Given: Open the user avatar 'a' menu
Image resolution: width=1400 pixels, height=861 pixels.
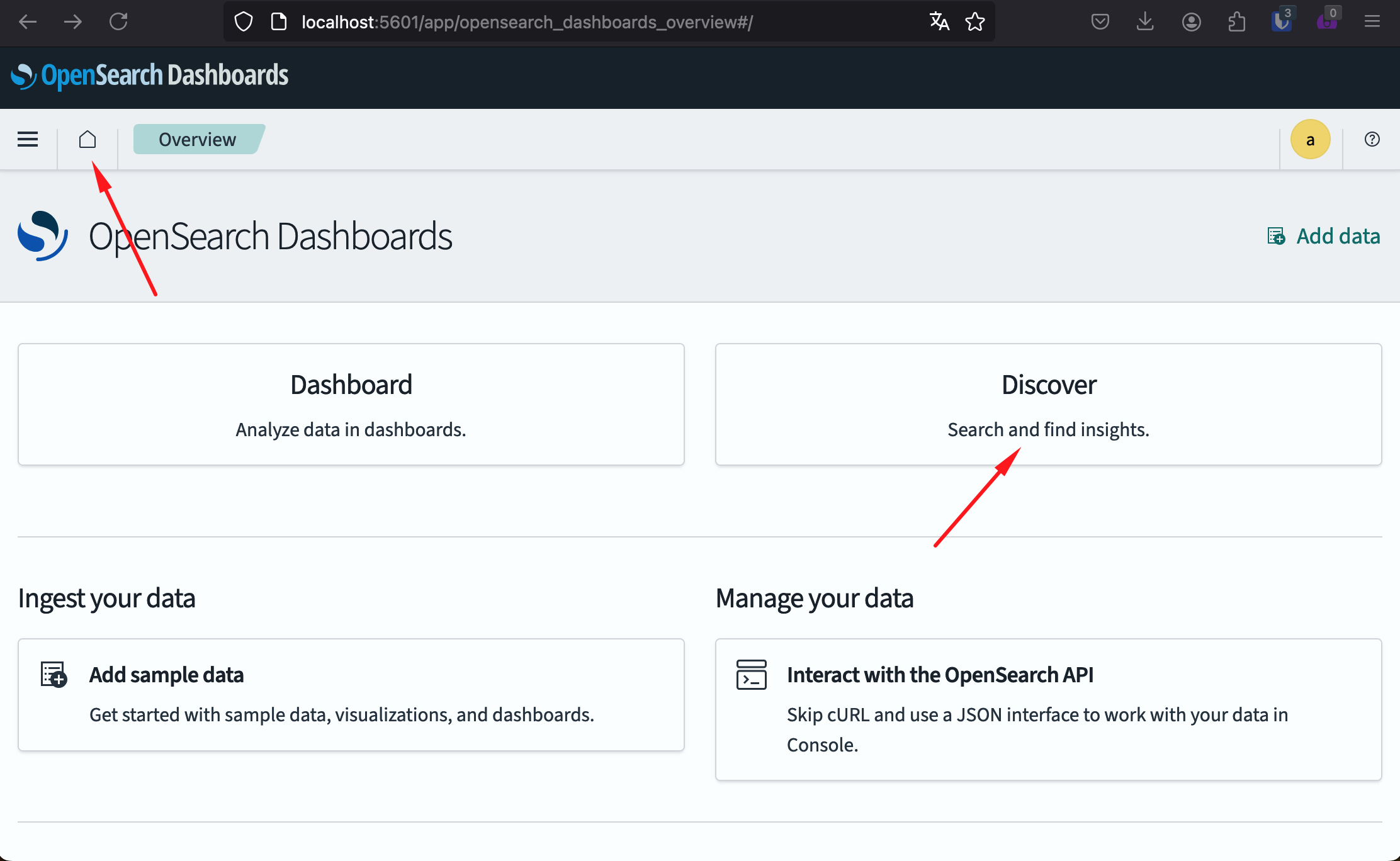Looking at the screenshot, I should [x=1310, y=139].
